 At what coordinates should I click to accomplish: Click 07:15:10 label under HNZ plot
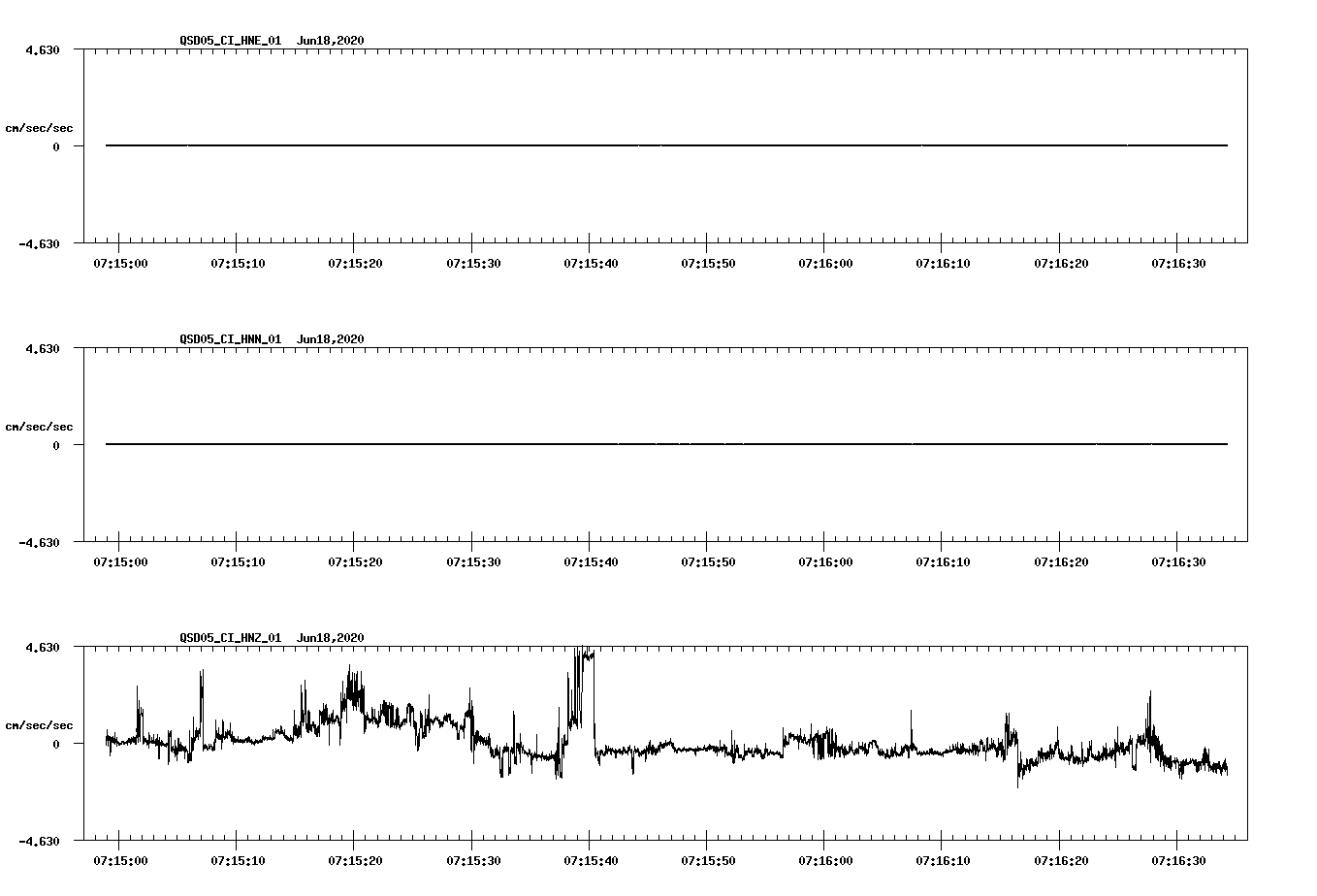237,861
